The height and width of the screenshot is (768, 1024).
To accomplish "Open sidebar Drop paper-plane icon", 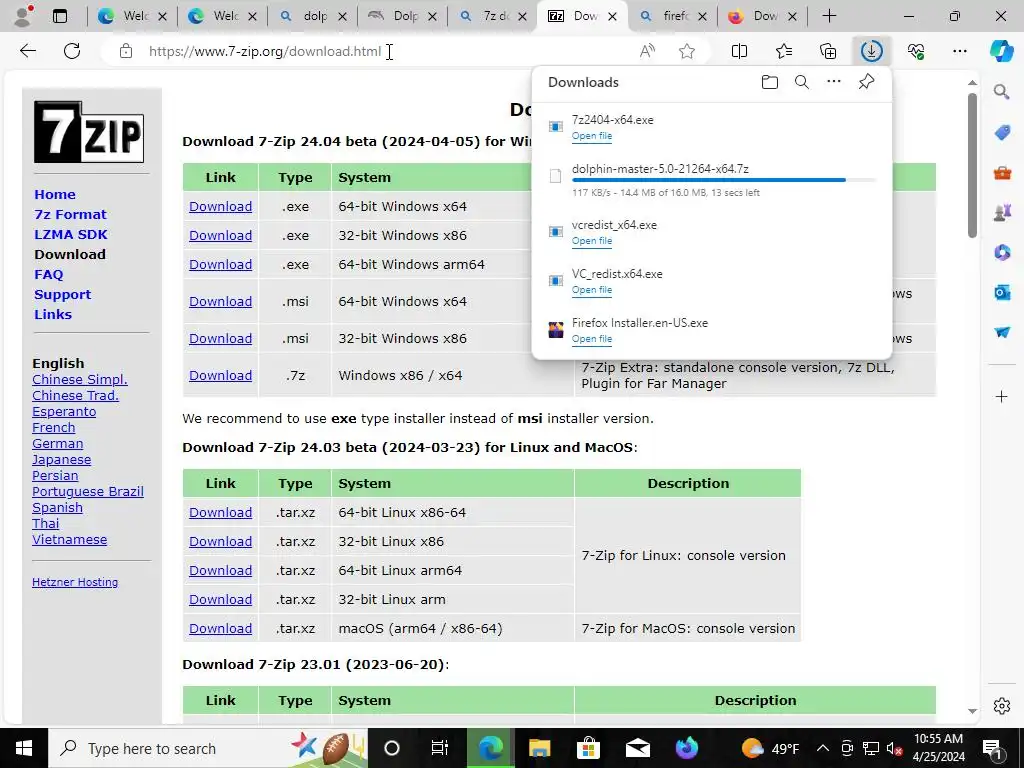I will tap(1002, 332).
